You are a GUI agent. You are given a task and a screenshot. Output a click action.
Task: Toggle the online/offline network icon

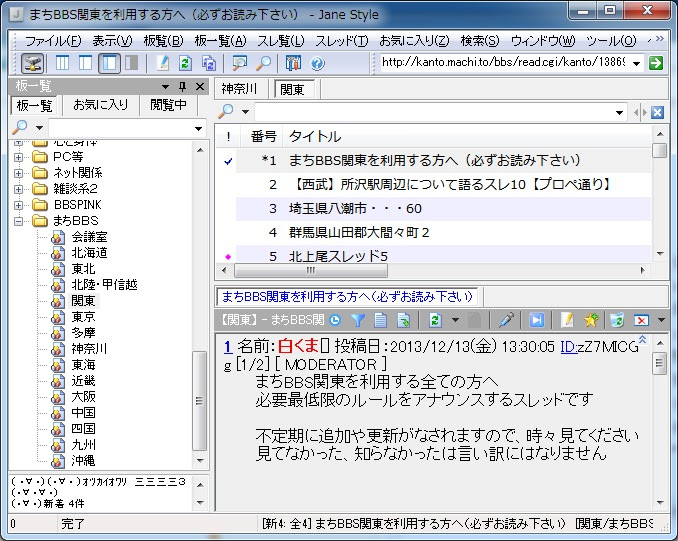tap(33, 63)
